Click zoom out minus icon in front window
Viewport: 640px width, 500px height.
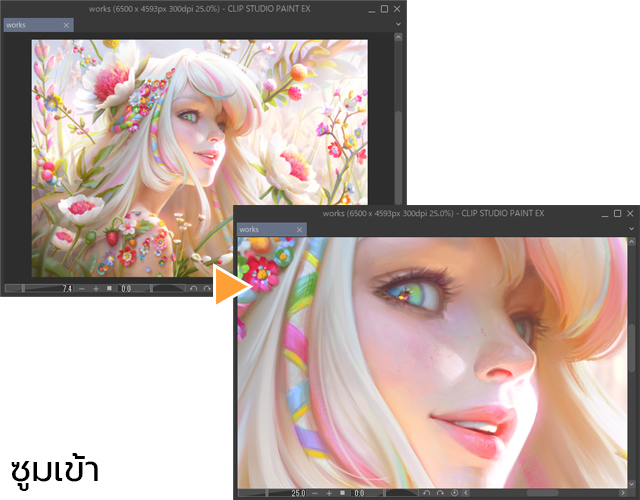314,493
